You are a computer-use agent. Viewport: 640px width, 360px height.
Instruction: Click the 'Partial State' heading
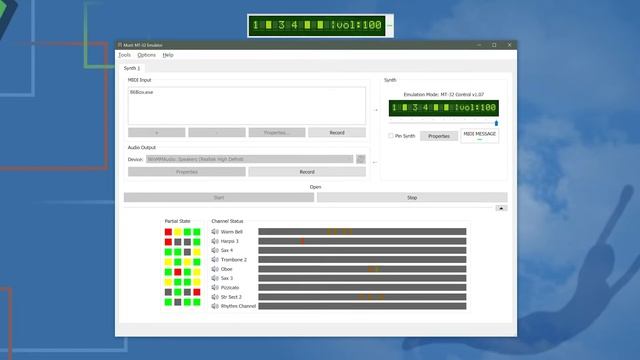178,221
